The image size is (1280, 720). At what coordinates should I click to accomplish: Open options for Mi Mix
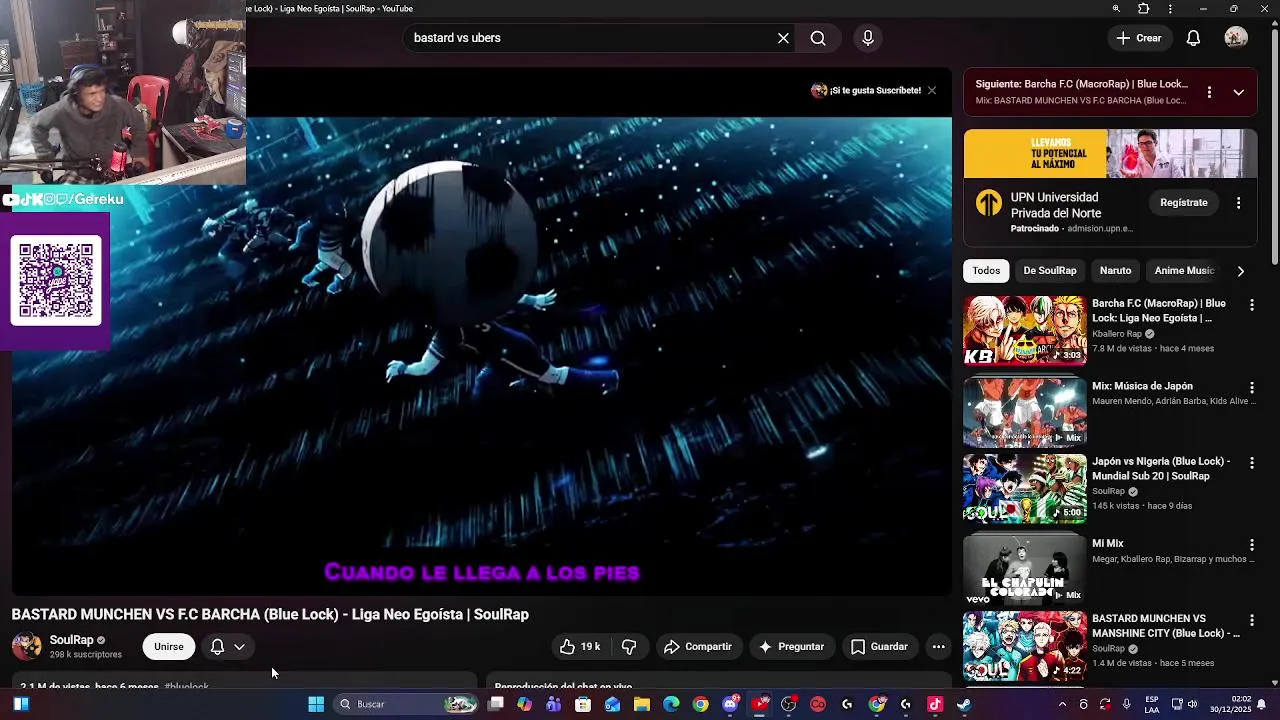[x=1251, y=545]
